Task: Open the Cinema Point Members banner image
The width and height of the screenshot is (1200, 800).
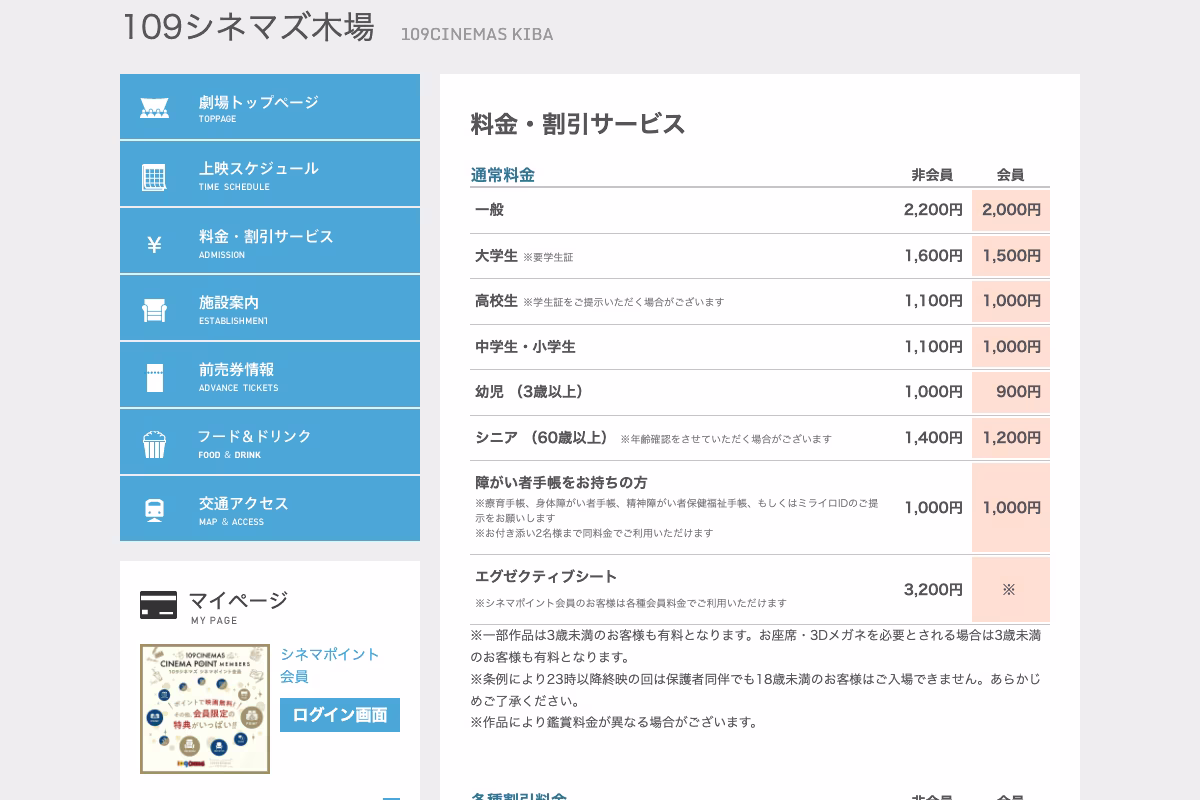Action: point(205,709)
